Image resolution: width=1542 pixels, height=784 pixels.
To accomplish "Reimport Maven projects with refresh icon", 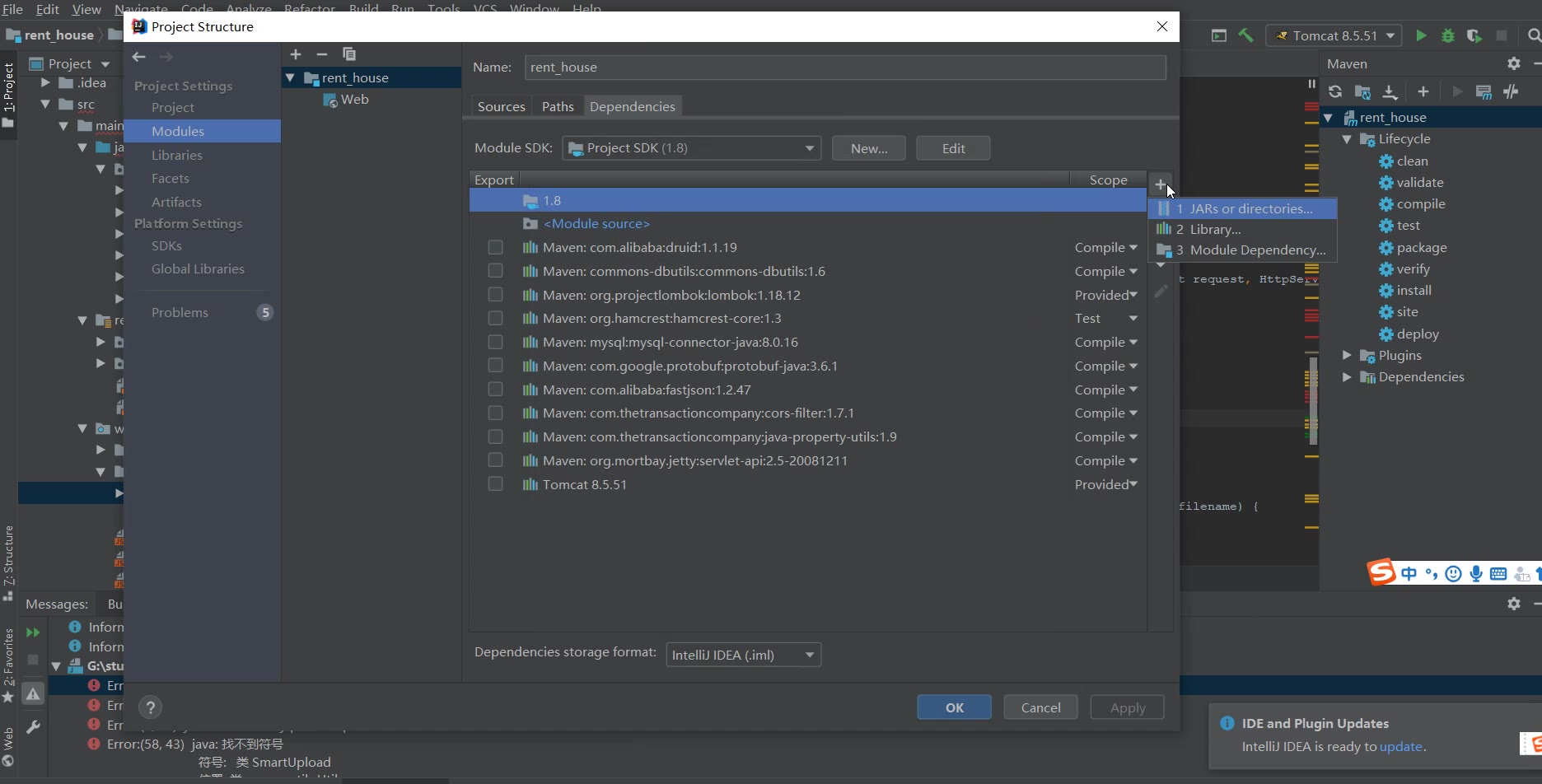I will tap(1335, 91).
